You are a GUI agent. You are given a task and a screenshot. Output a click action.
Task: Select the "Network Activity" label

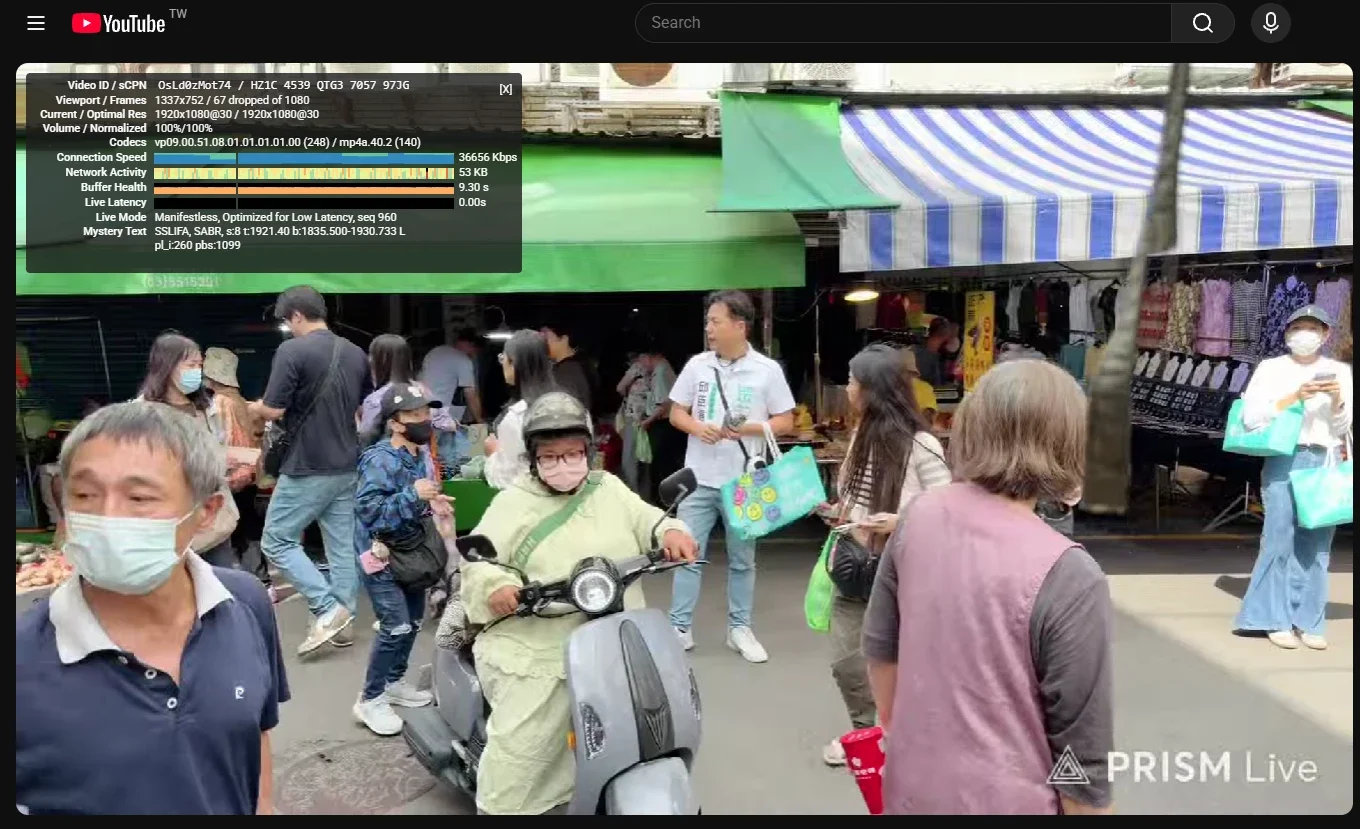(106, 173)
